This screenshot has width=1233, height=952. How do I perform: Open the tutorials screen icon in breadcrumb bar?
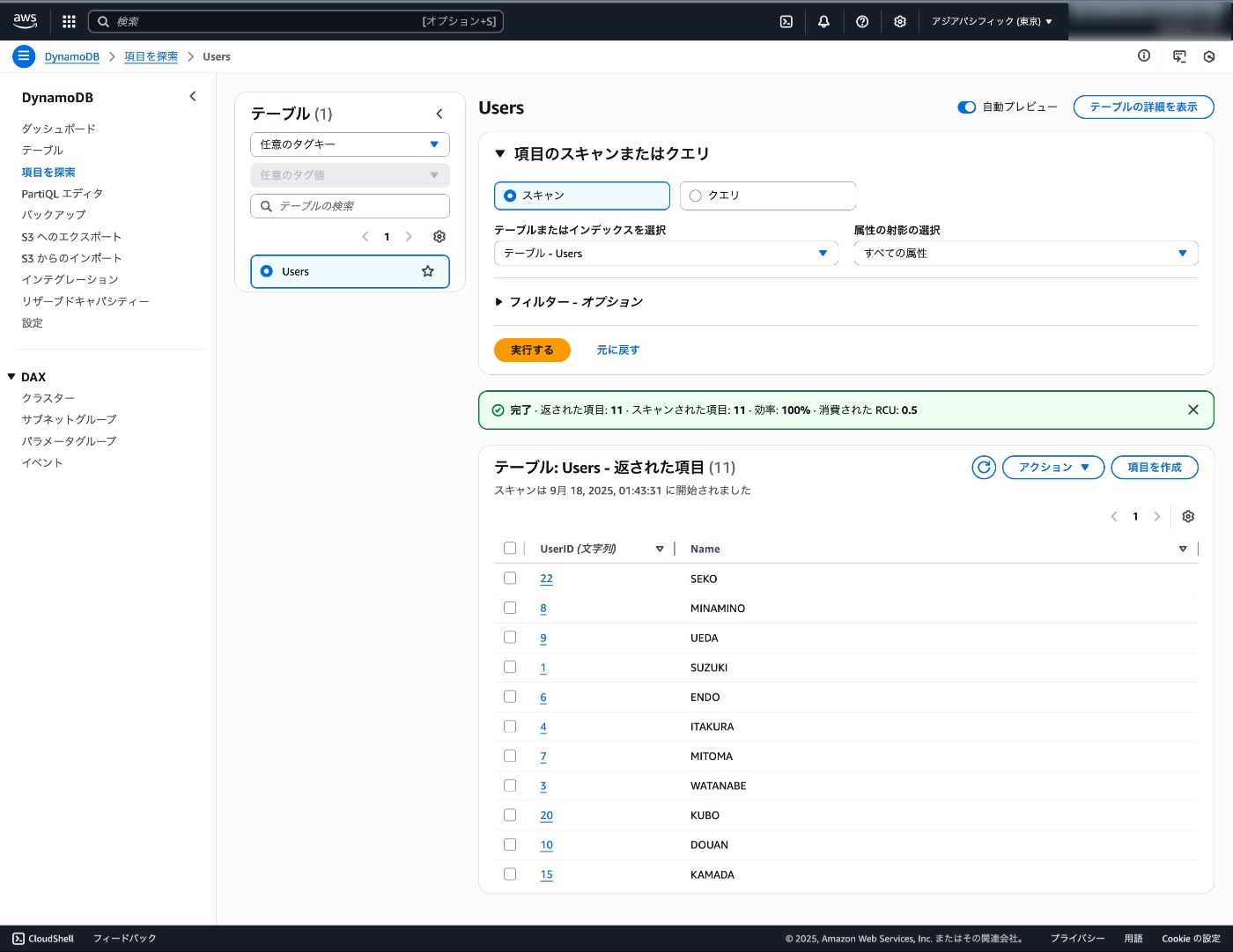[x=1179, y=56]
